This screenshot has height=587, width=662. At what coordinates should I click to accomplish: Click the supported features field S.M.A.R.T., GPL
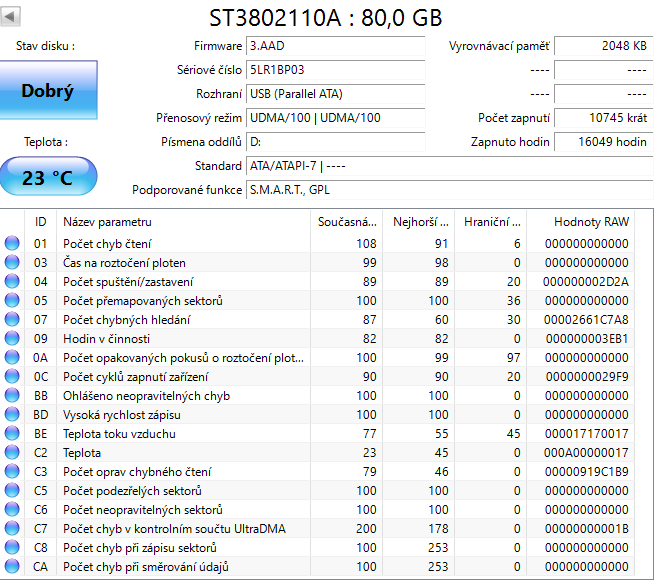pyautogui.click(x=450, y=190)
